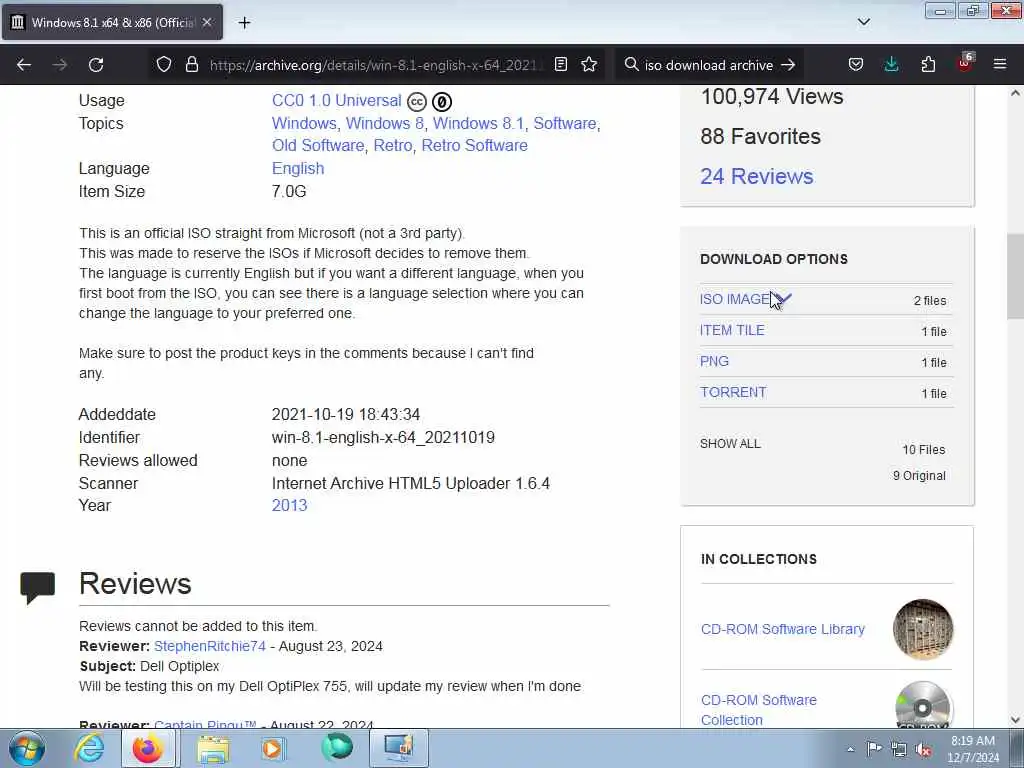The image size is (1024, 768).
Task: Launch Internet Explorer from taskbar
Action: coord(89,748)
